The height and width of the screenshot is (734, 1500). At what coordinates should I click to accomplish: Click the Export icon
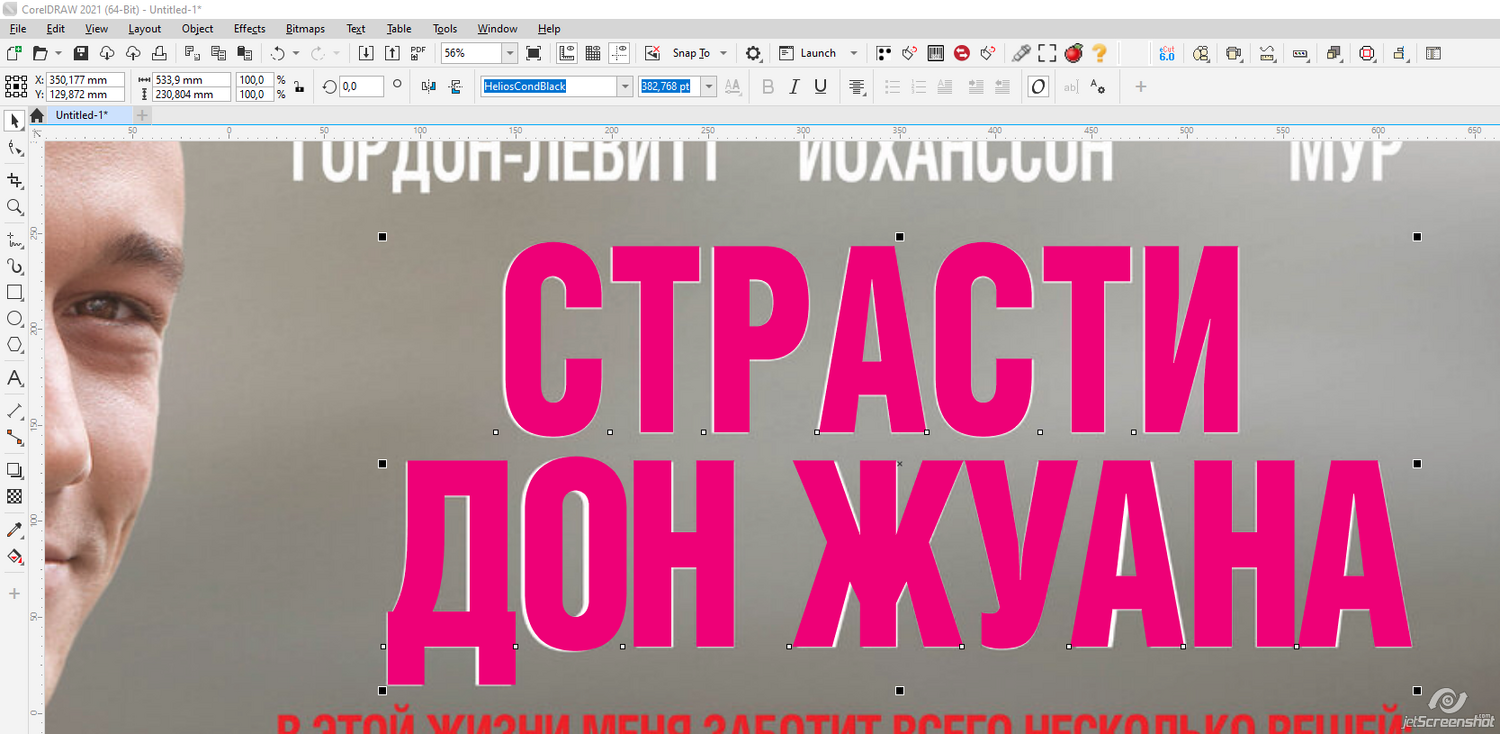pos(392,53)
